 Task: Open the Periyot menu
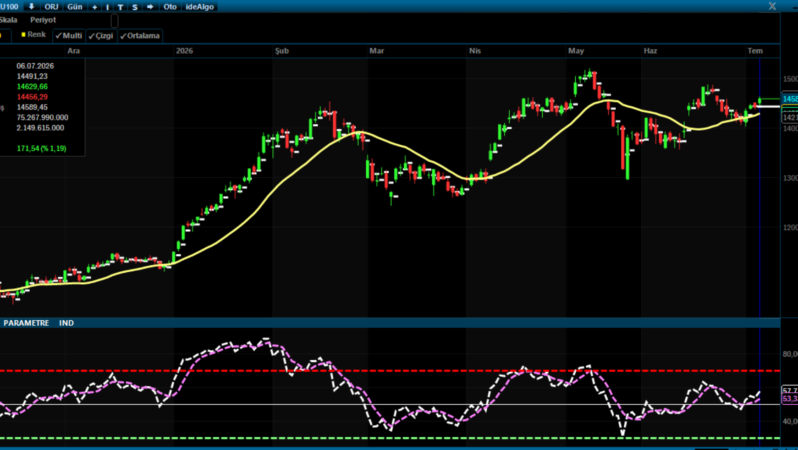pyautogui.click(x=43, y=20)
